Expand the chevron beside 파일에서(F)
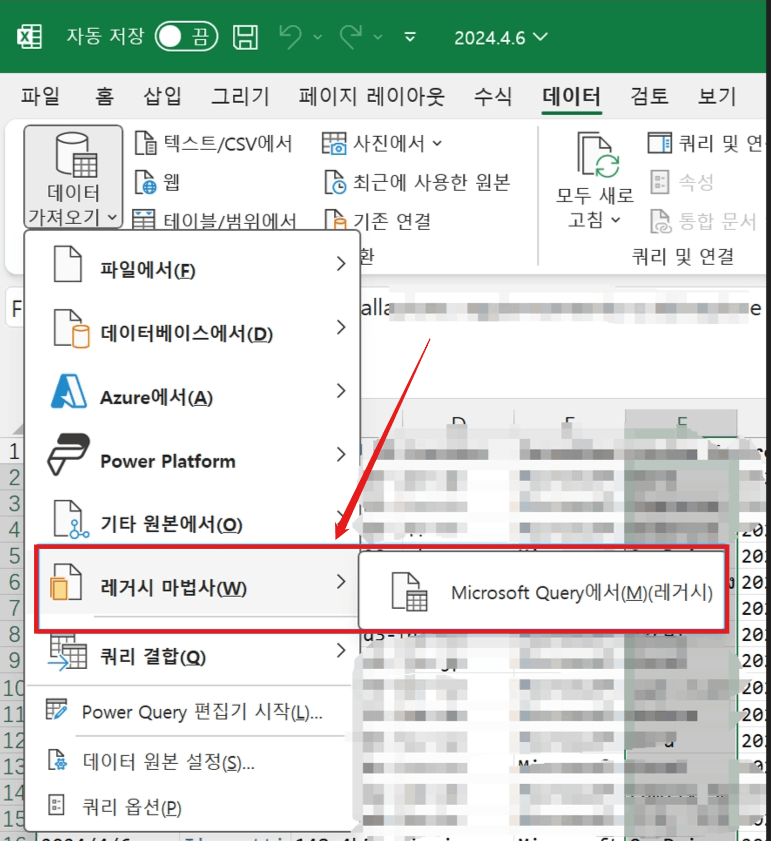 pyautogui.click(x=341, y=263)
